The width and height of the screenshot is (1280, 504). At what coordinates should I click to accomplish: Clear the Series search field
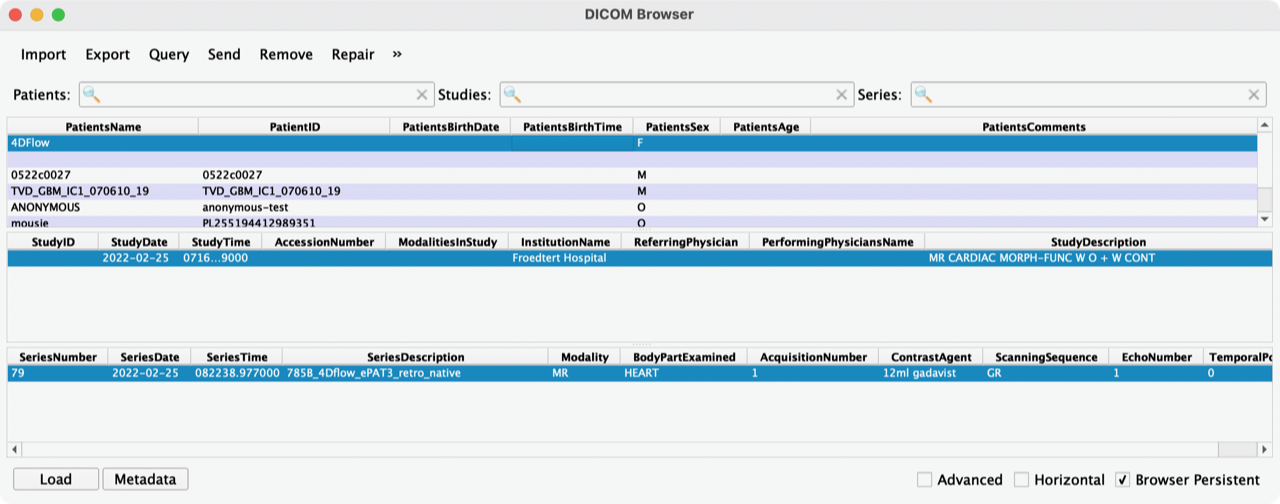click(x=1254, y=95)
